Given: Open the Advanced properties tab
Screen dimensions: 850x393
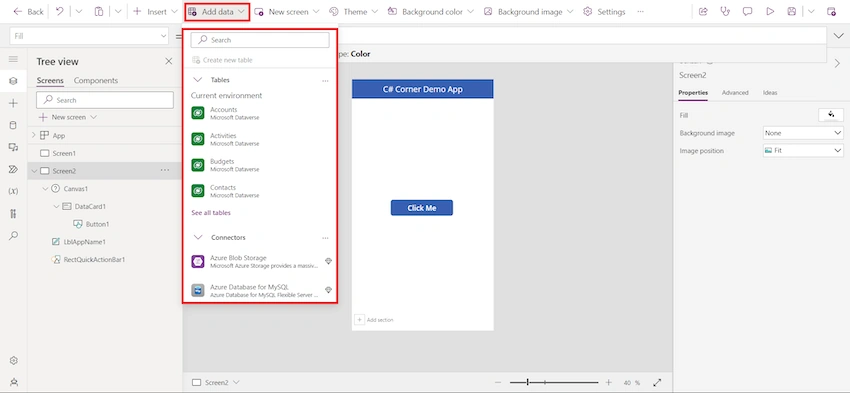Looking at the screenshot, I should point(735,93).
